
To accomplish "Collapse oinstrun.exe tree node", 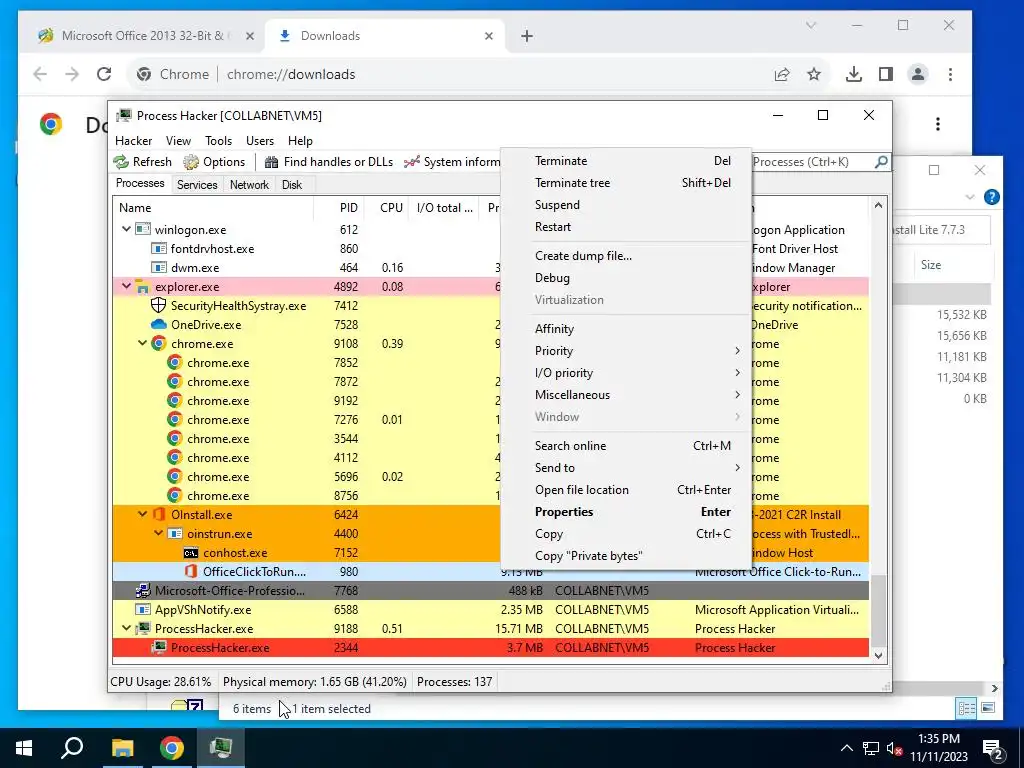I will point(158,533).
